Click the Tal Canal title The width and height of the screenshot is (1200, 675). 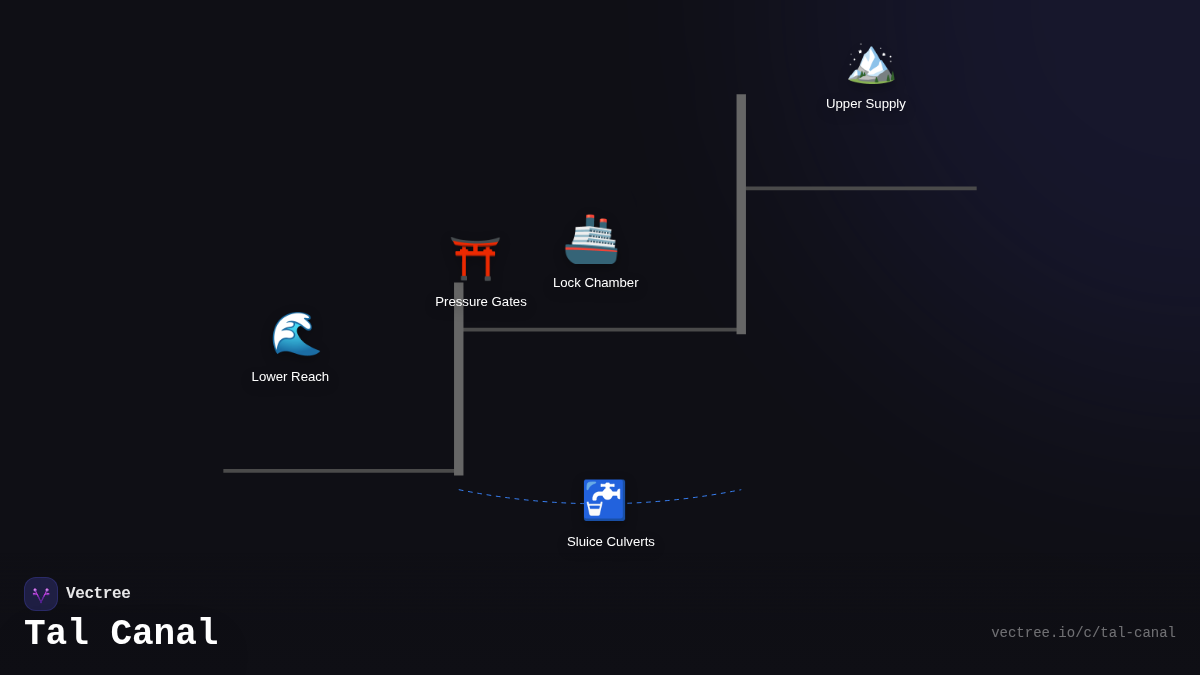(121, 634)
